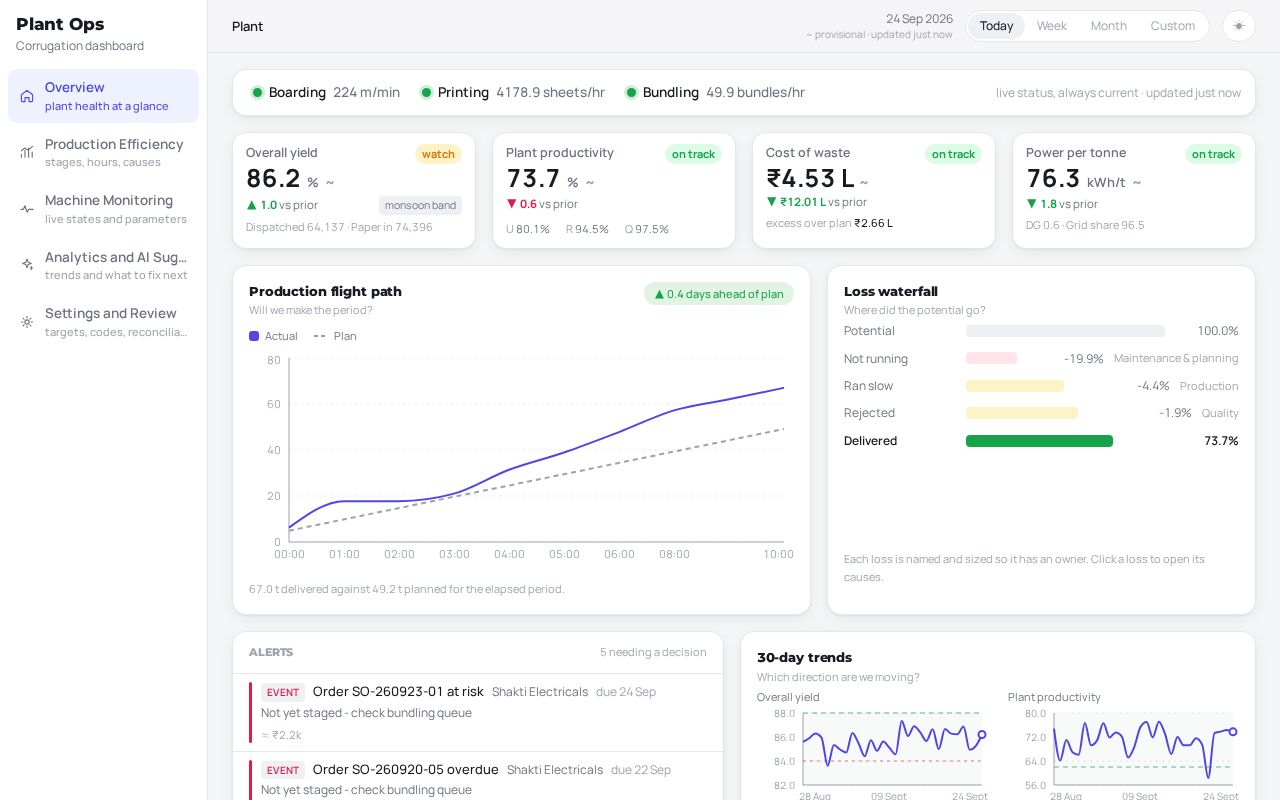
Task: Click the green Delivered bar
Action: coord(1039,441)
